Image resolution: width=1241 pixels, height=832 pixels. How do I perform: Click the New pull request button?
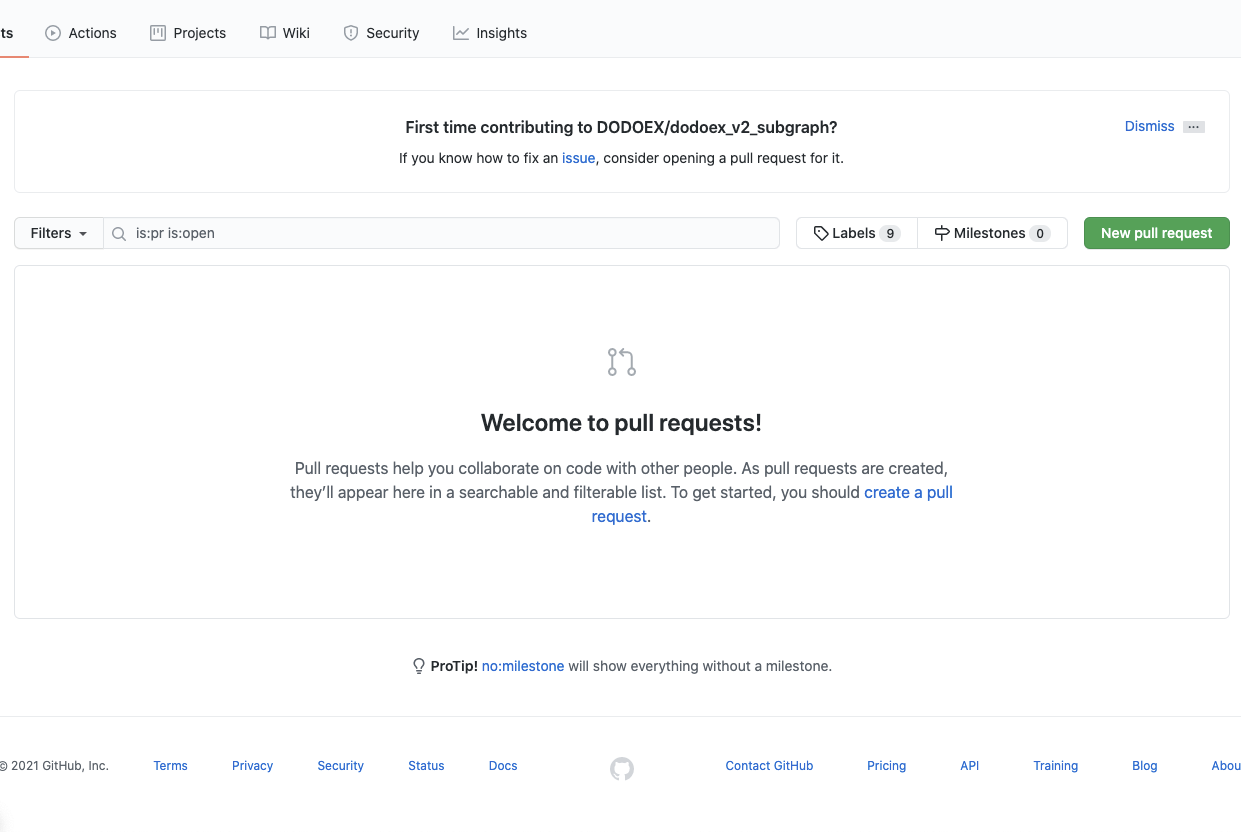[x=1157, y=233]
